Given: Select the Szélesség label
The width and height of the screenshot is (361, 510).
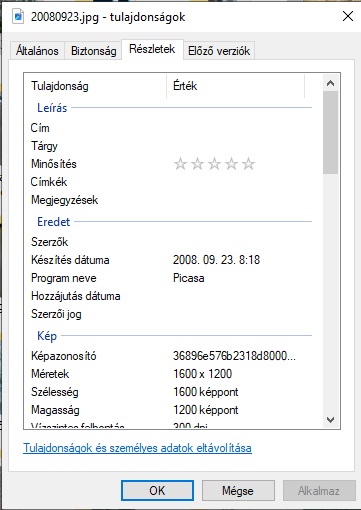Looking at the screenshot, I should click(55, 392).
